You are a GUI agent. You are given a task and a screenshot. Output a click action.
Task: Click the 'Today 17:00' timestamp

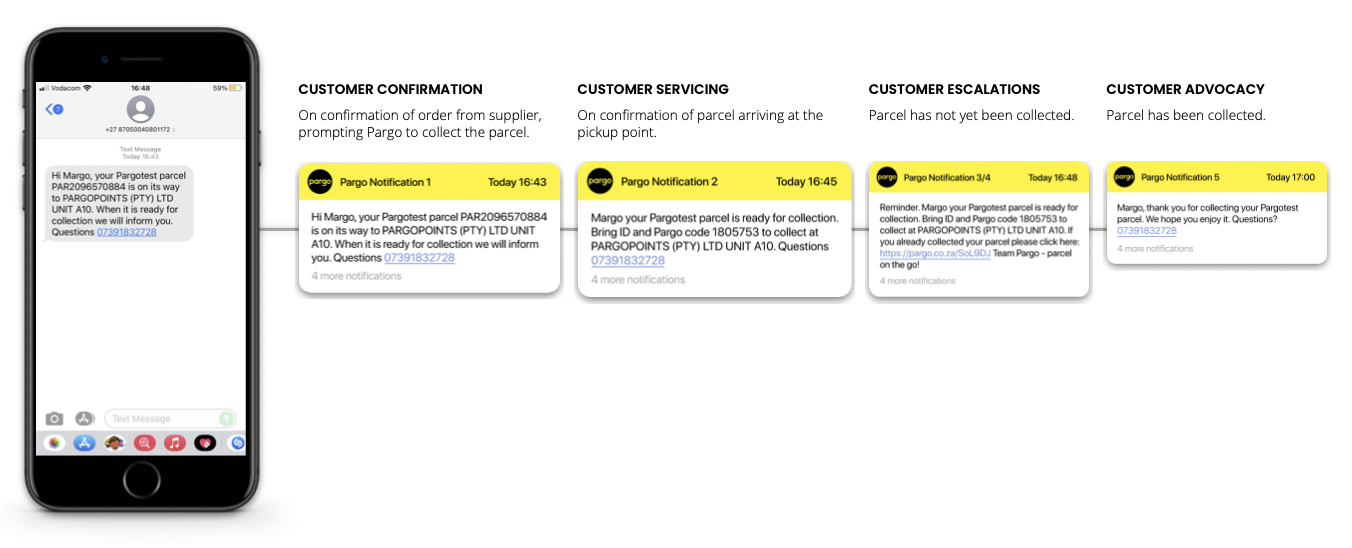(1292, 177)
